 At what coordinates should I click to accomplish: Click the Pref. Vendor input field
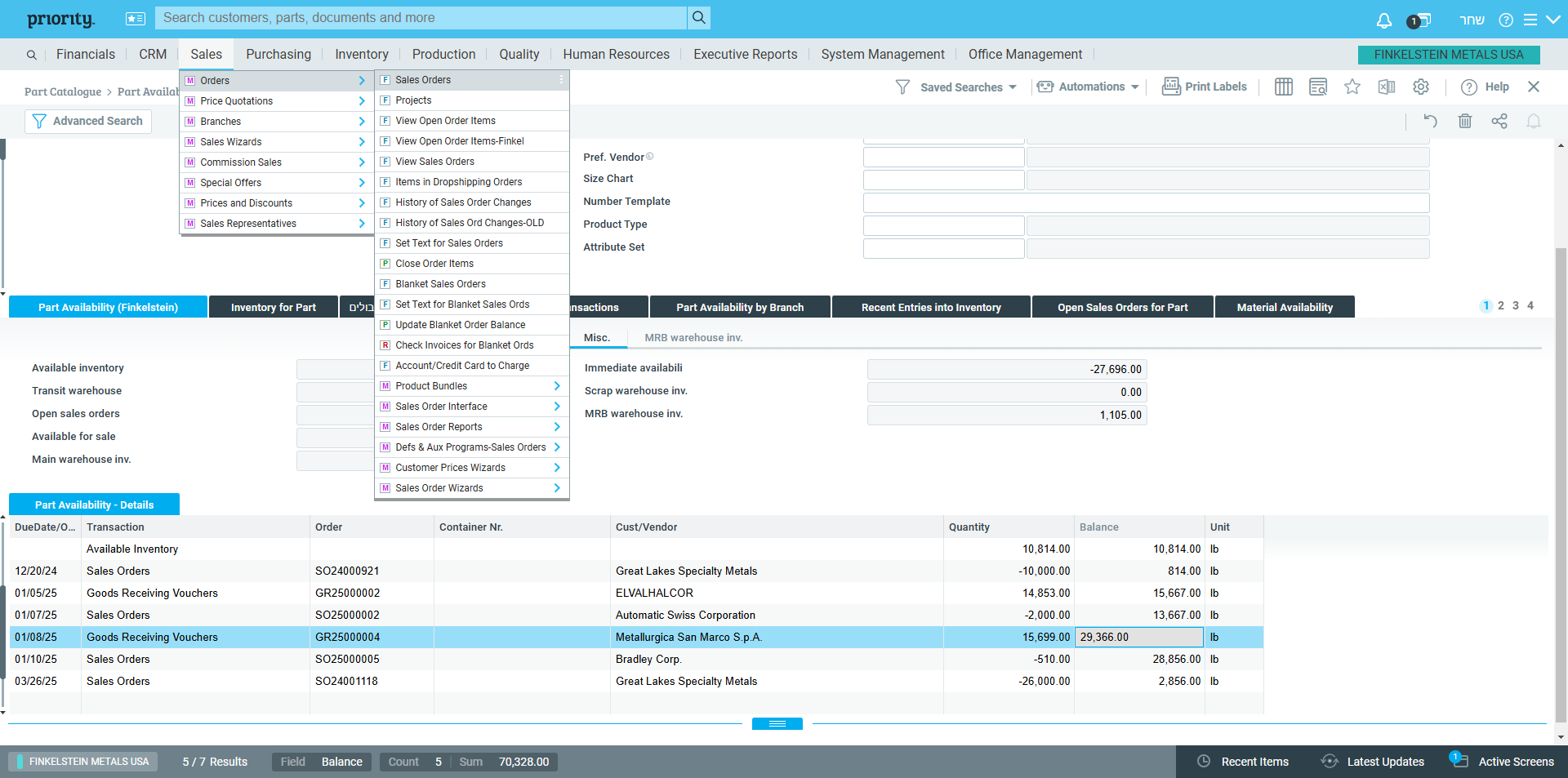[x=943, y=158]
